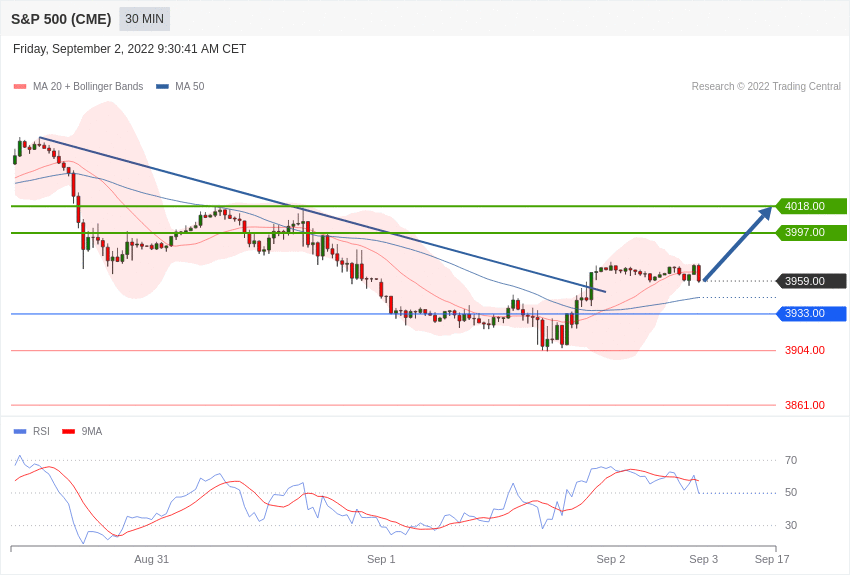Click the Aug 31 date axis label
This screenshot has width=850, height=576.
pos(152,559)
